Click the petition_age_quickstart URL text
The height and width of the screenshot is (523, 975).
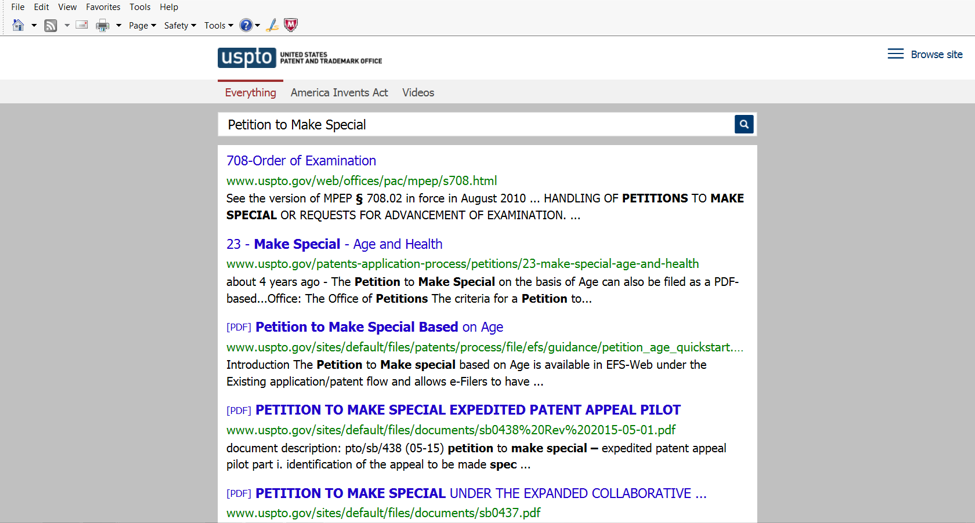click(x=484, y=347)
